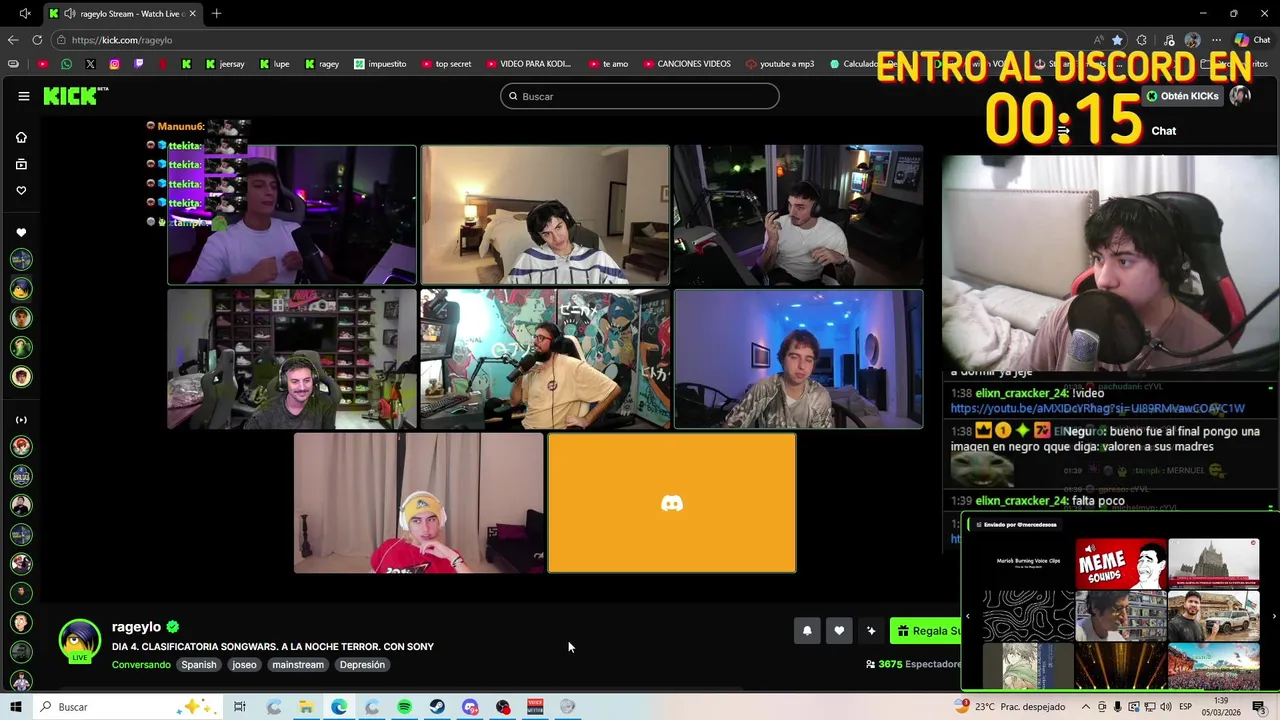Select the rageylo Stream browser tab

click(122, 14)
